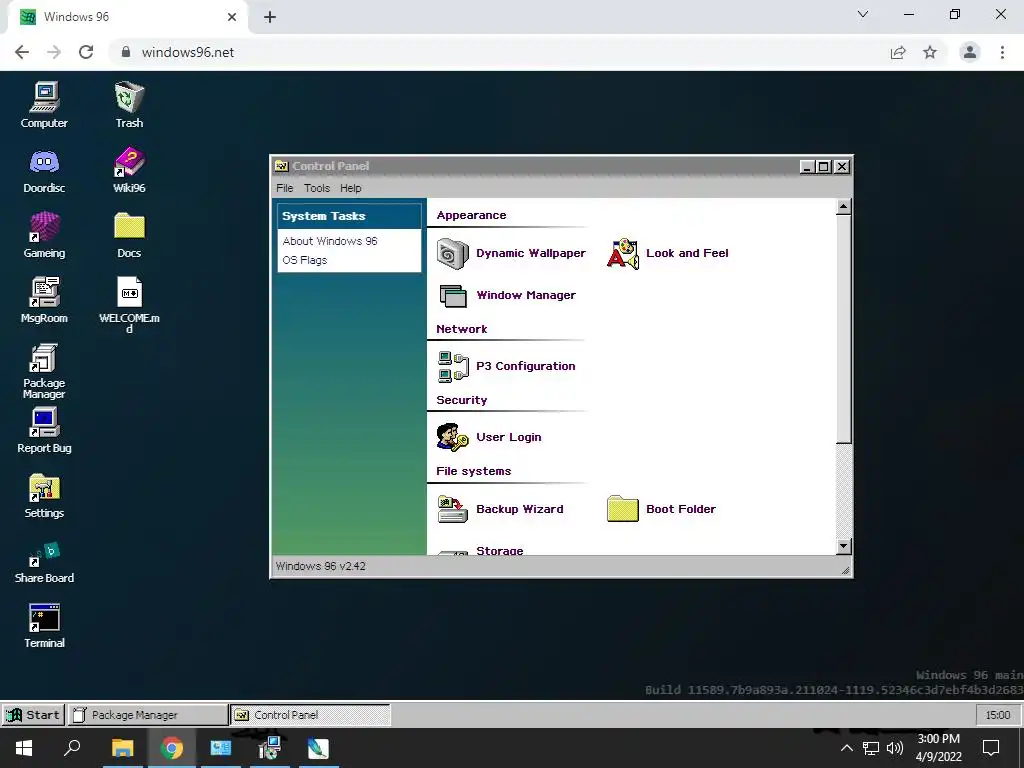Click the System Tasks panel header
Image resolution: width=1024 pixels, height=768 pixels.
pyautogui.click(x=349, y=216)
